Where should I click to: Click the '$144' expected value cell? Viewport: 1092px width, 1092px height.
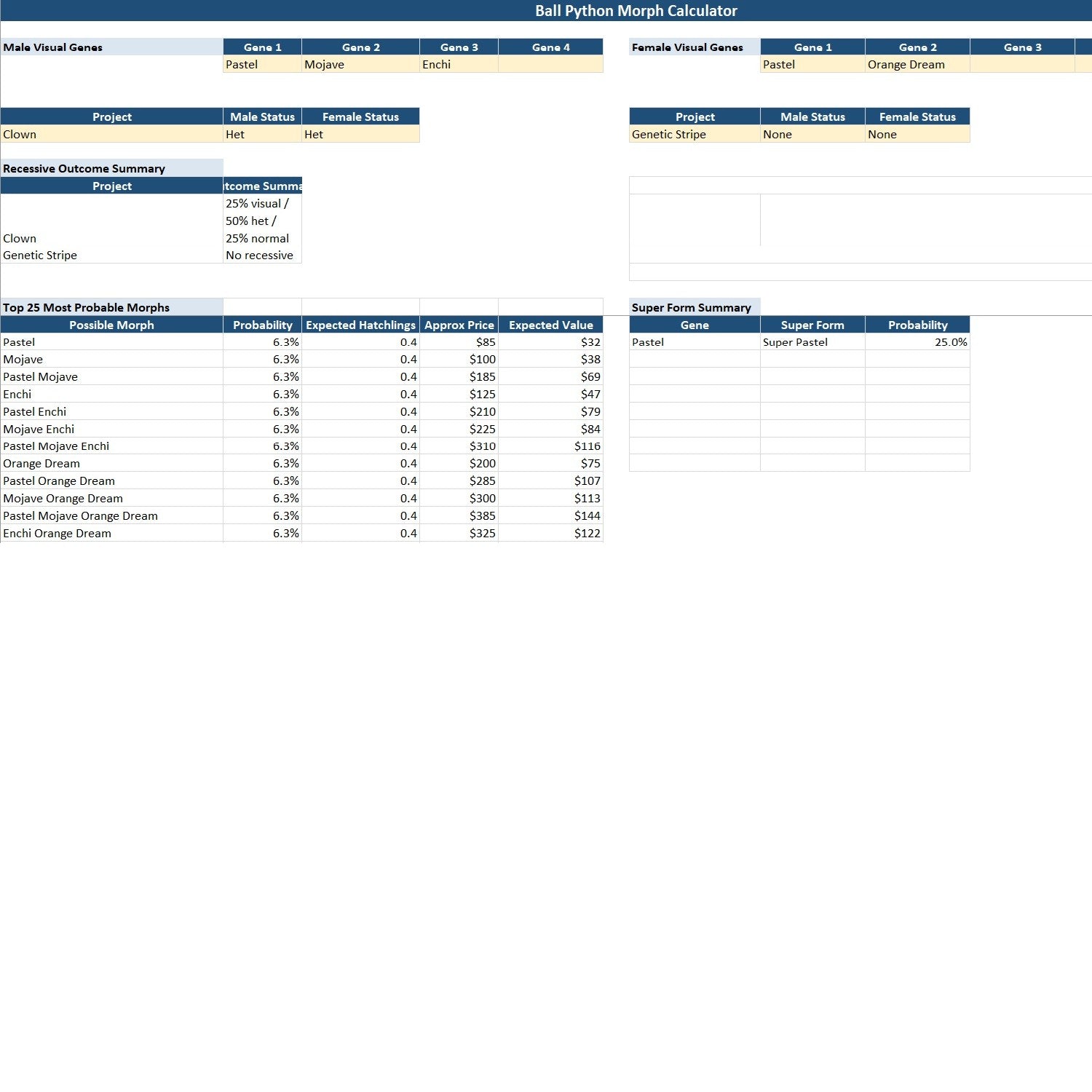550,515
